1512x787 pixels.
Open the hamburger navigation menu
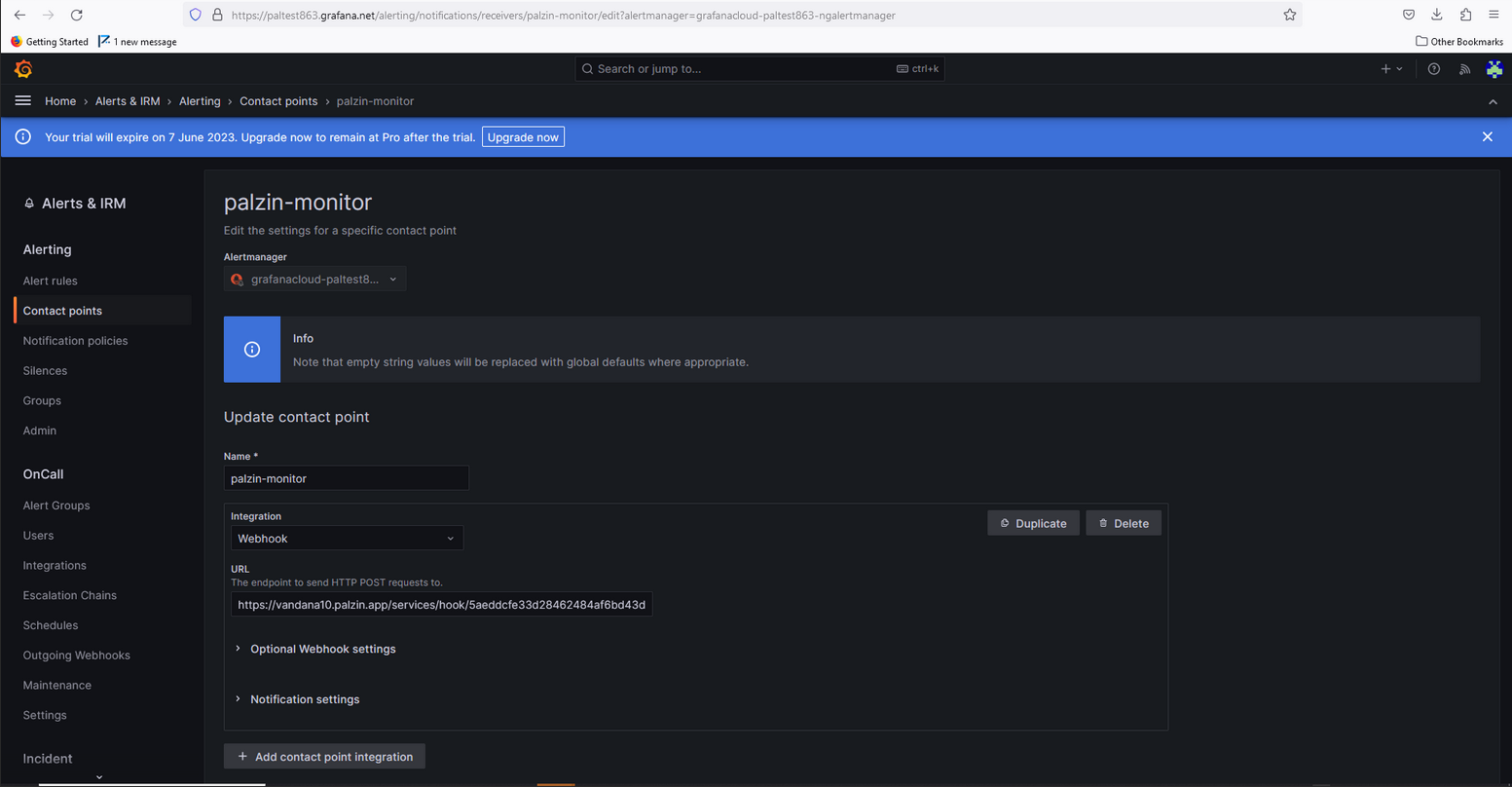[23, 101]
